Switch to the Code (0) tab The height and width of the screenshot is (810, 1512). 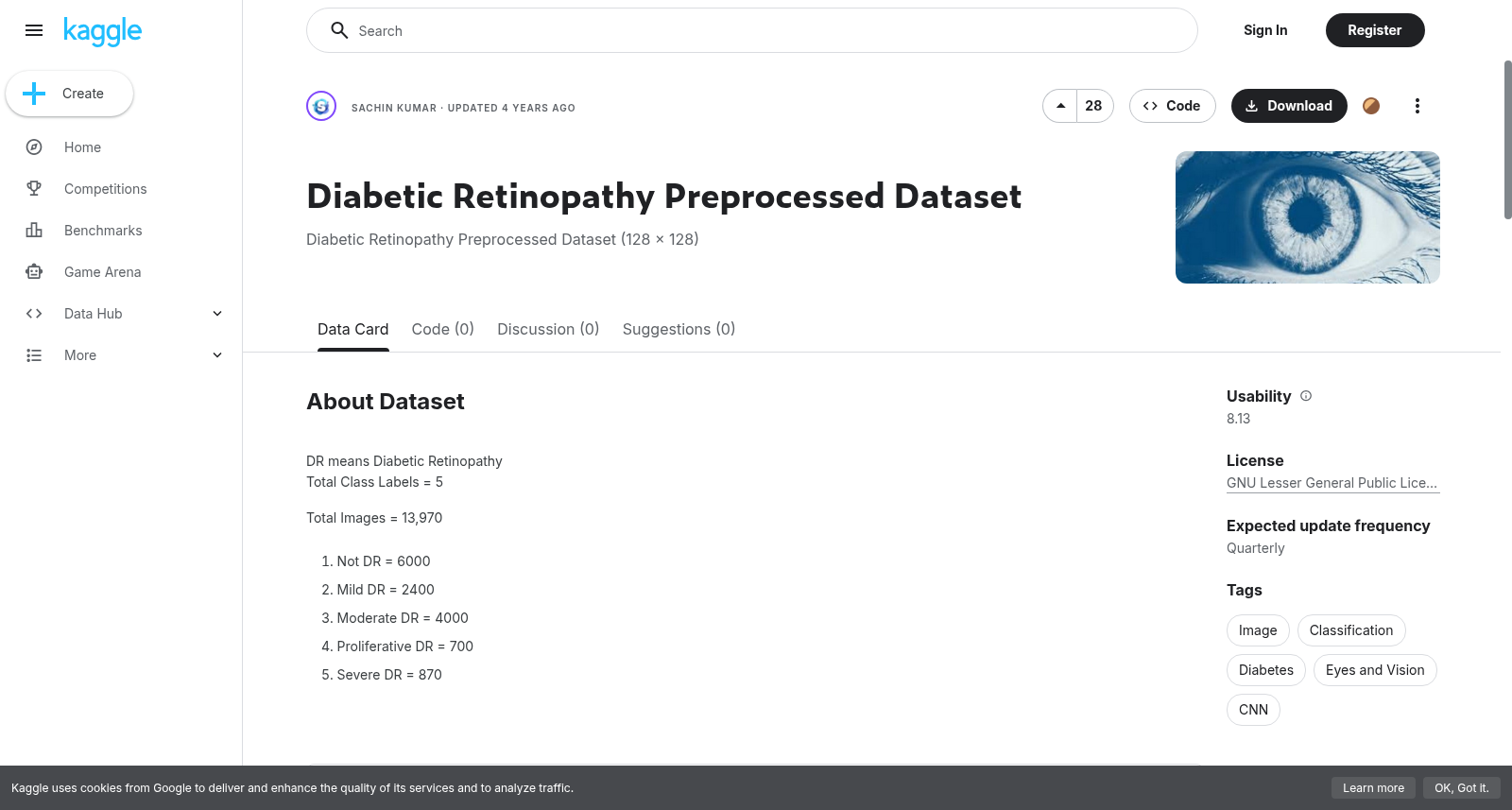[x=442, y=329]
